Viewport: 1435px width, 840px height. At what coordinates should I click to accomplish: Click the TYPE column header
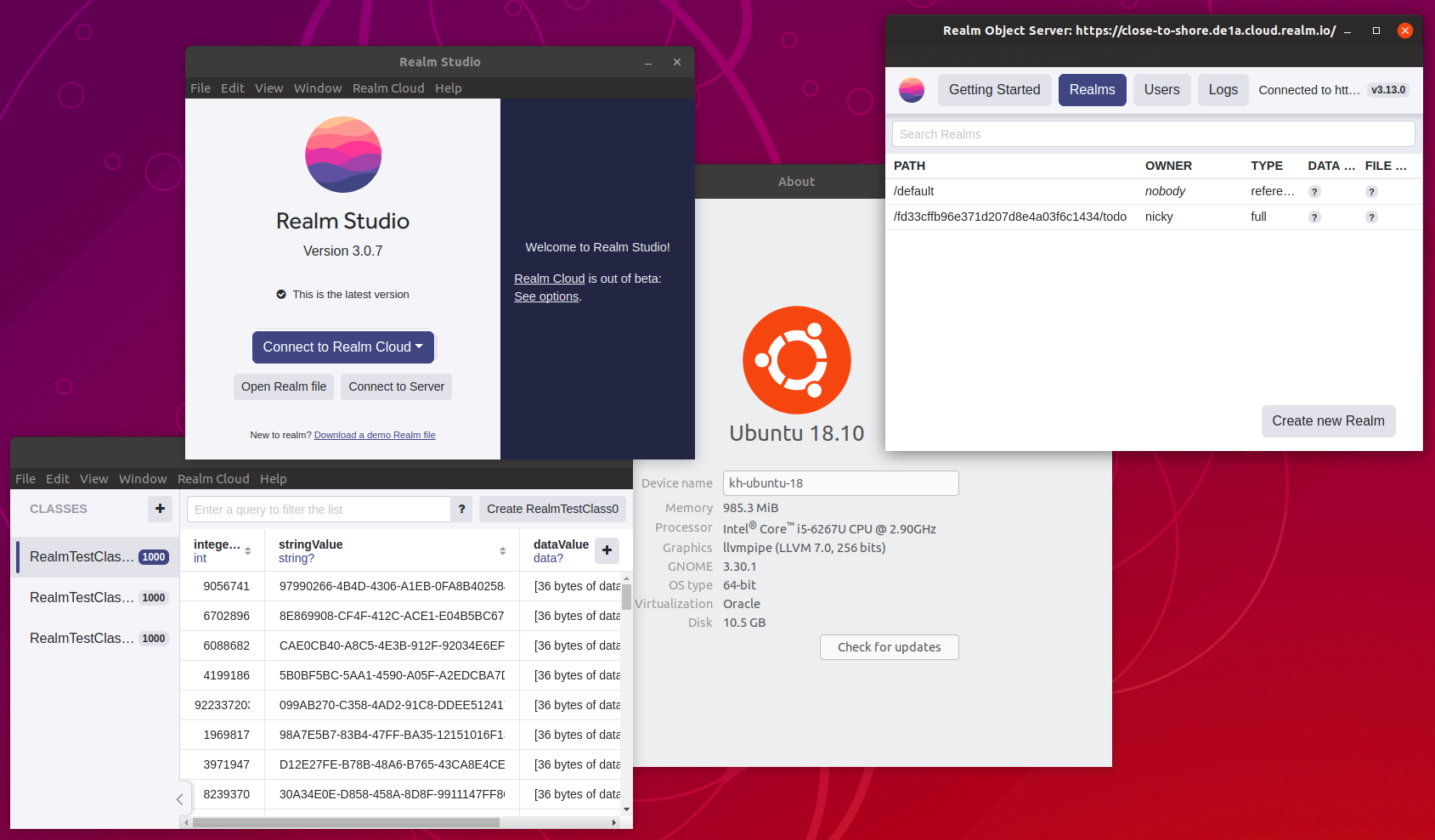pos(1267,166)
